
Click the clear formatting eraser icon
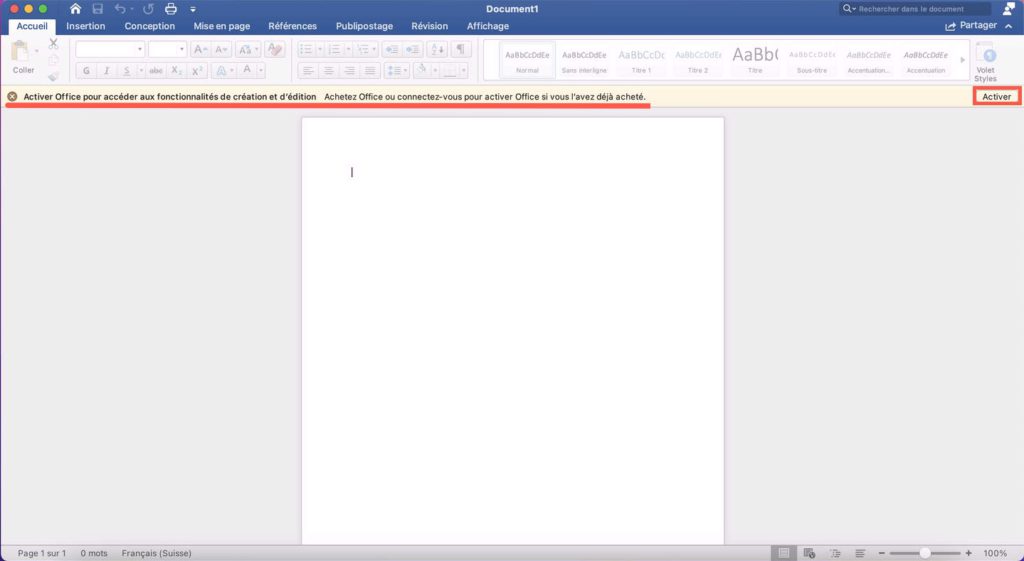275,49
